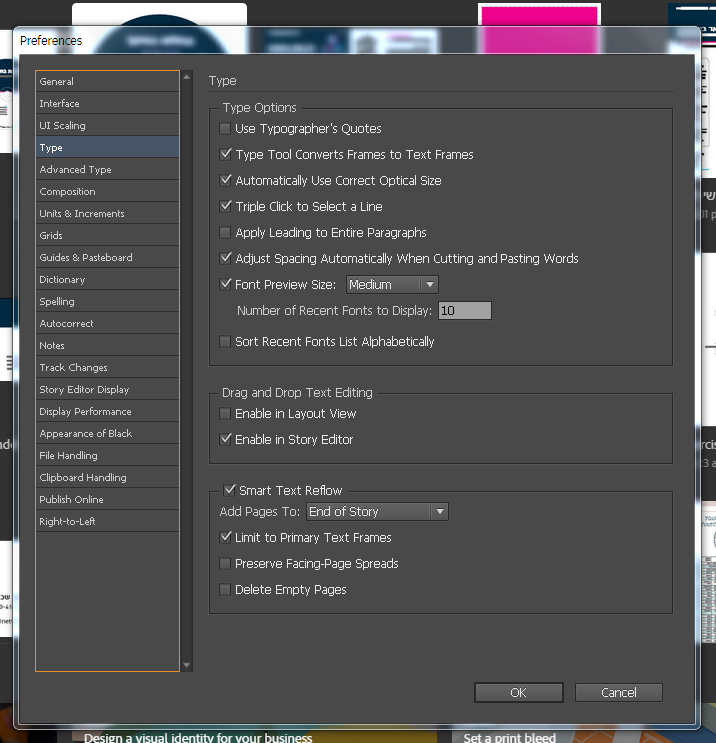Enable Apply Leading to Entire Paragraphs
The image size is (716, 743).
coord(225,233)
